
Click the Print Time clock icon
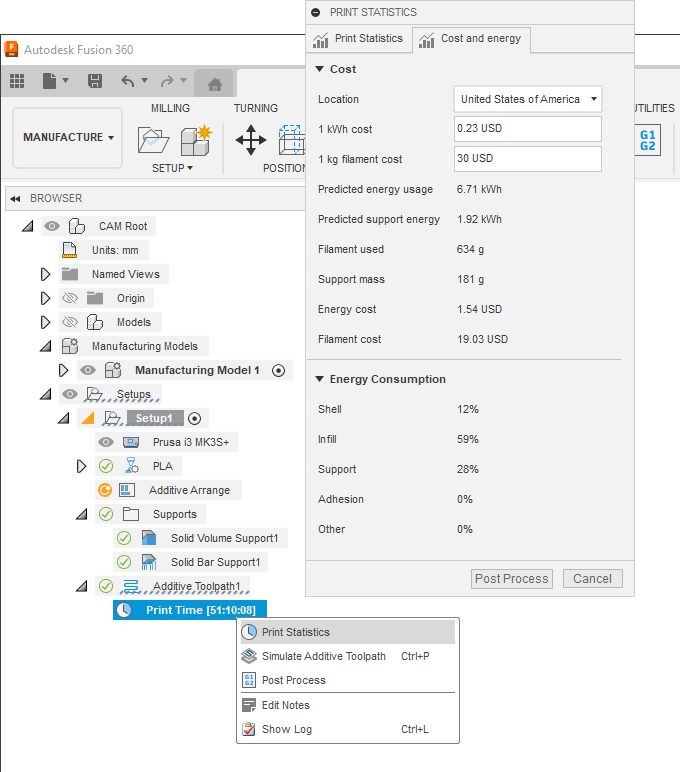124,610
